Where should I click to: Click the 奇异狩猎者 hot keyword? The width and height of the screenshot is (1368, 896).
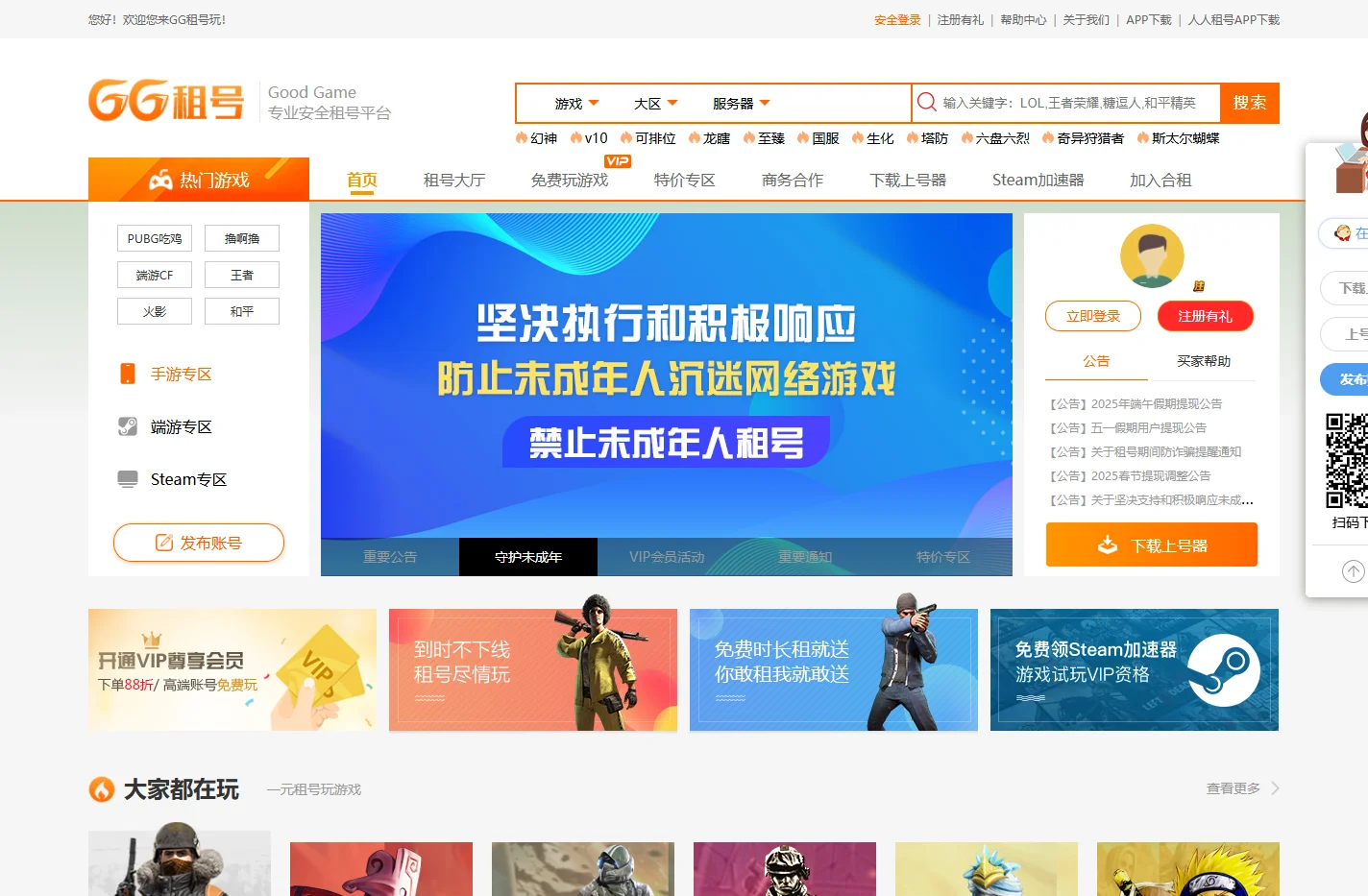tap(1084, 138)
